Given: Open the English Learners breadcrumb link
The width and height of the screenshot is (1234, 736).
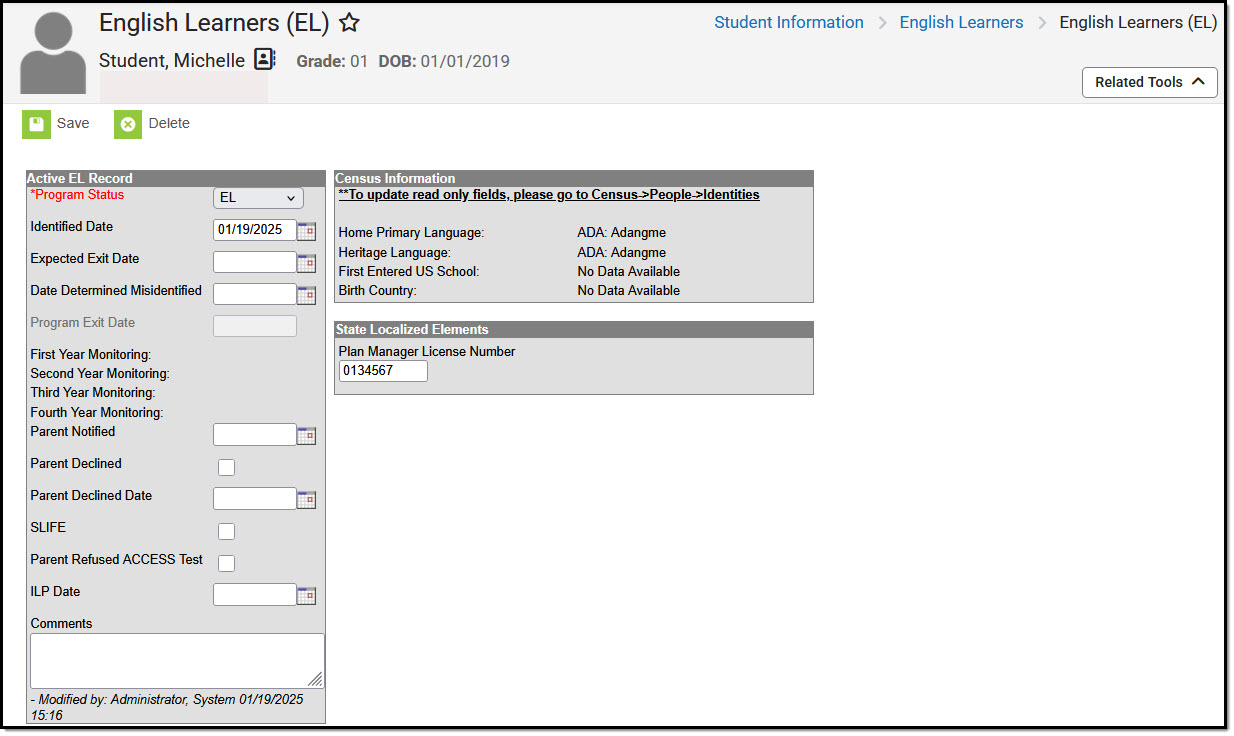Looking at the screenshot, I should [x=961, y=21].
